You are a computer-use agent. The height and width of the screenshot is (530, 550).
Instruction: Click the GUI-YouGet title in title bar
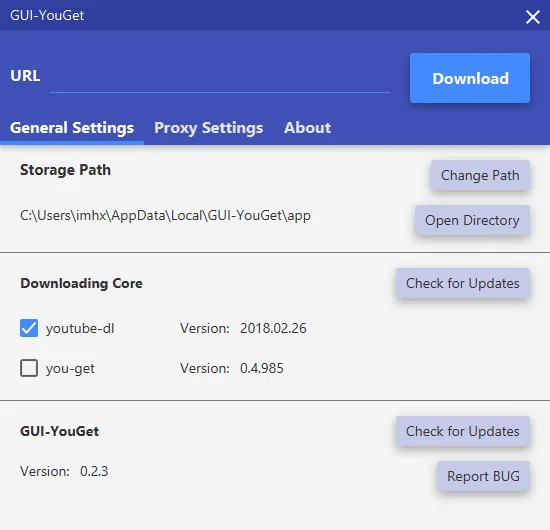[47, 15]
